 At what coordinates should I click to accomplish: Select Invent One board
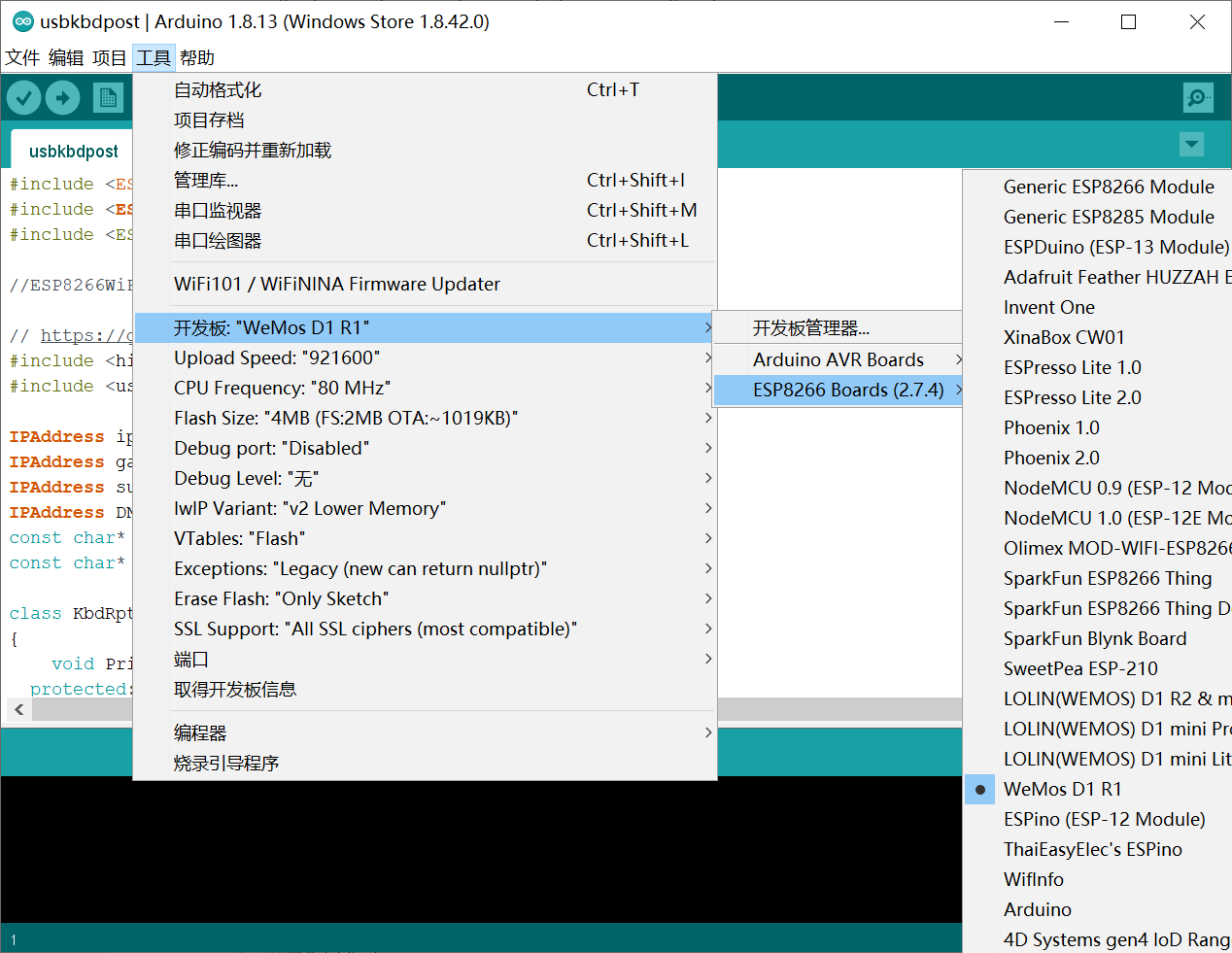click(x=1098, y=307)
